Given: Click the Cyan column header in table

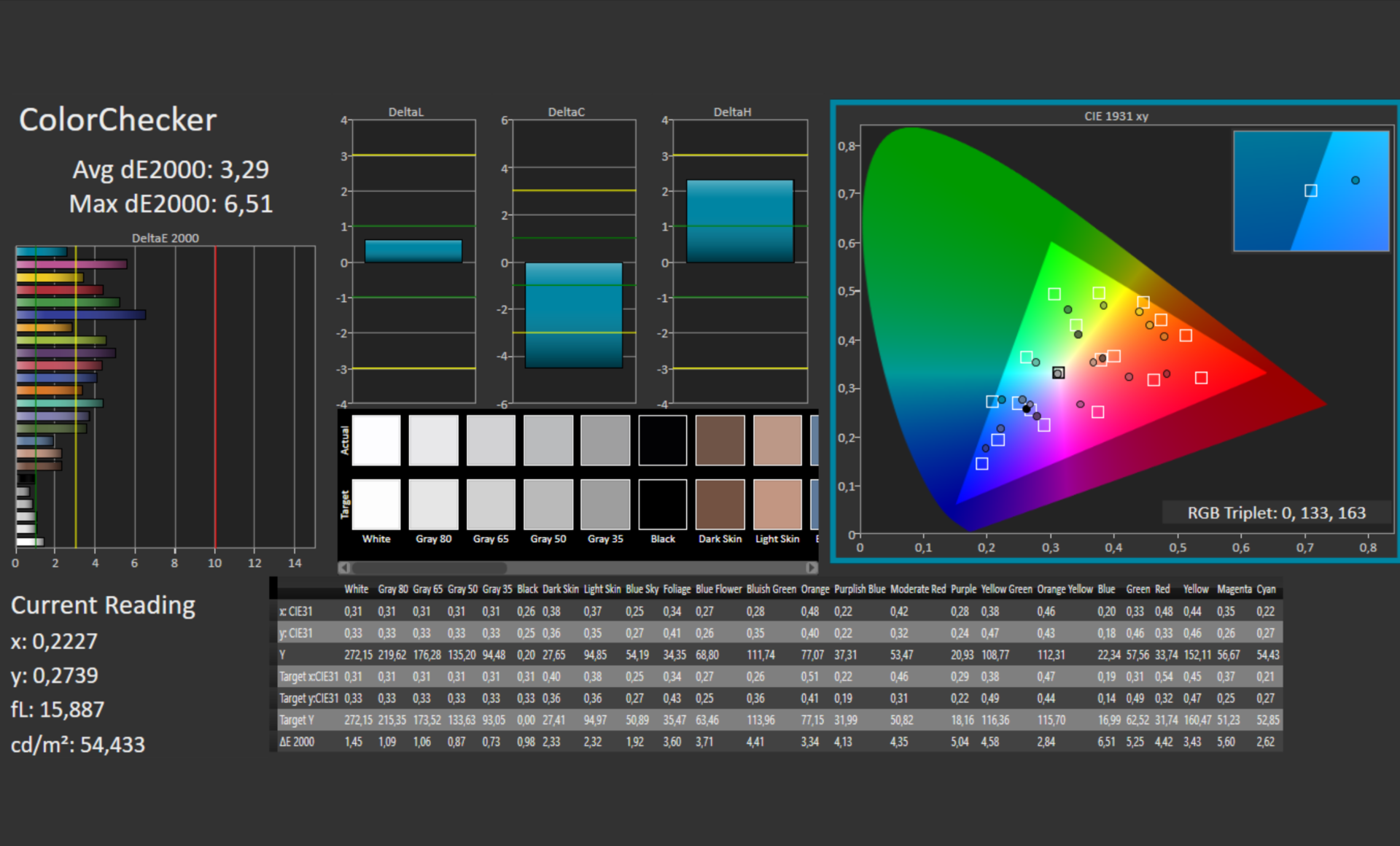Looking at the screenshot, I should pyautogui.click(x=1266, y=589).
